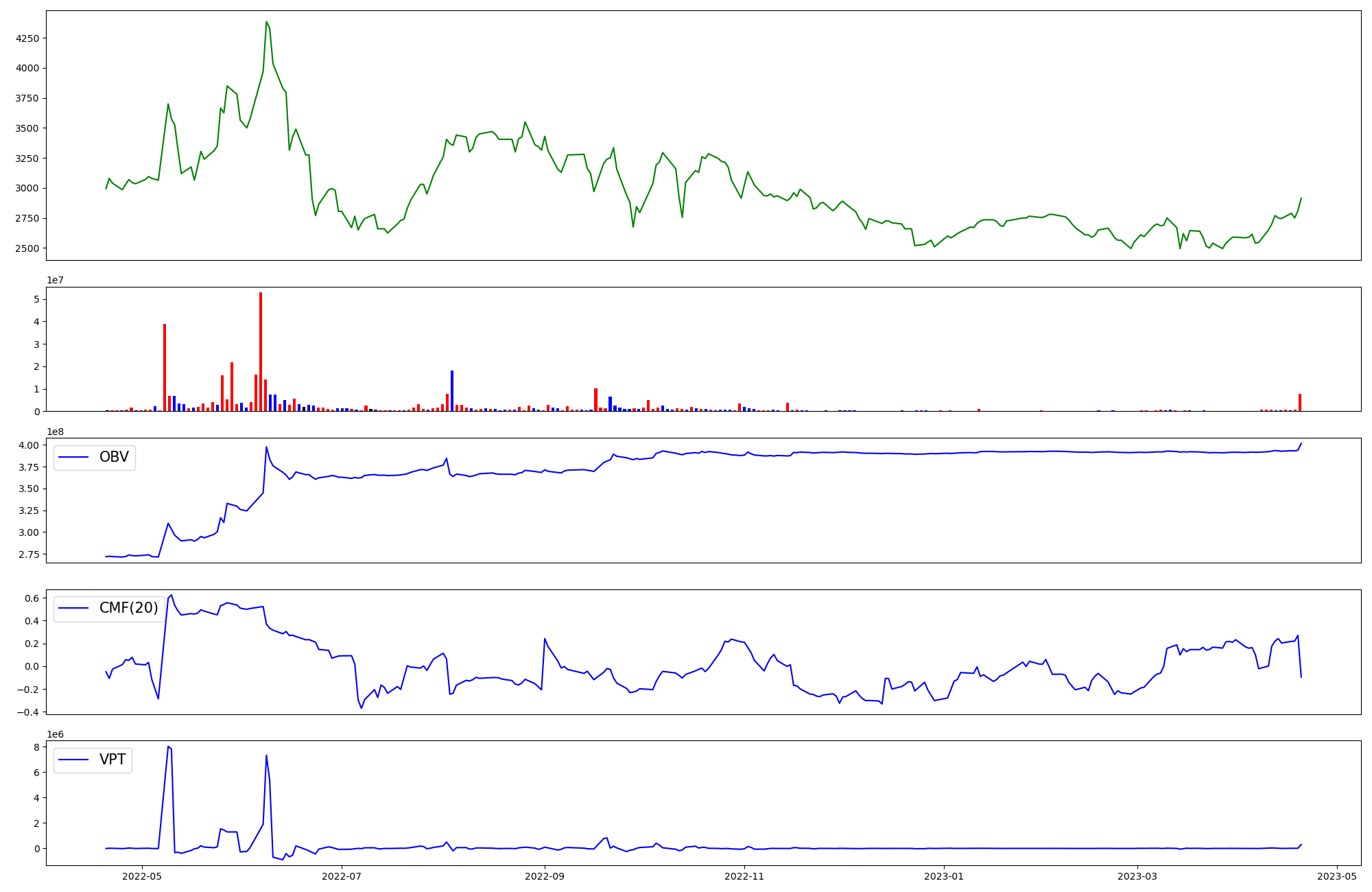Click the blue line sample in VPT legend
This screenshot has height=892, width=1372.
click(74, 760)
